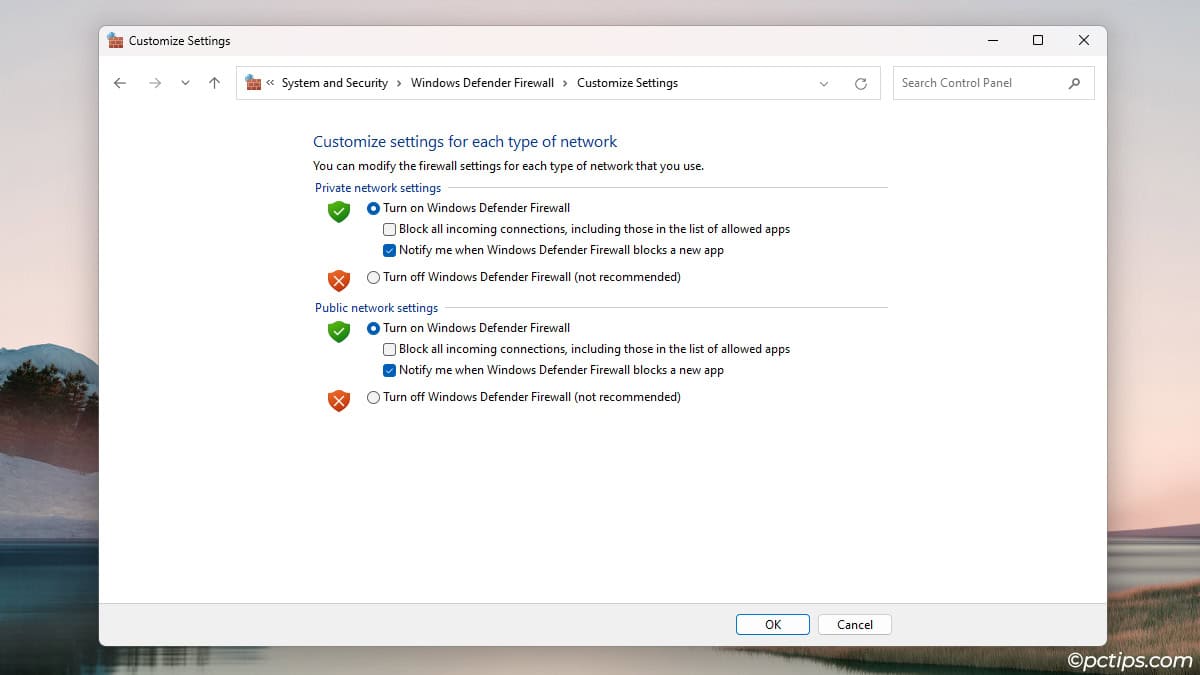Image resolution: width=1200 pixels, height=675 pixels.
Task: Click the red shield under Public network settings
Action: point(337,400)
